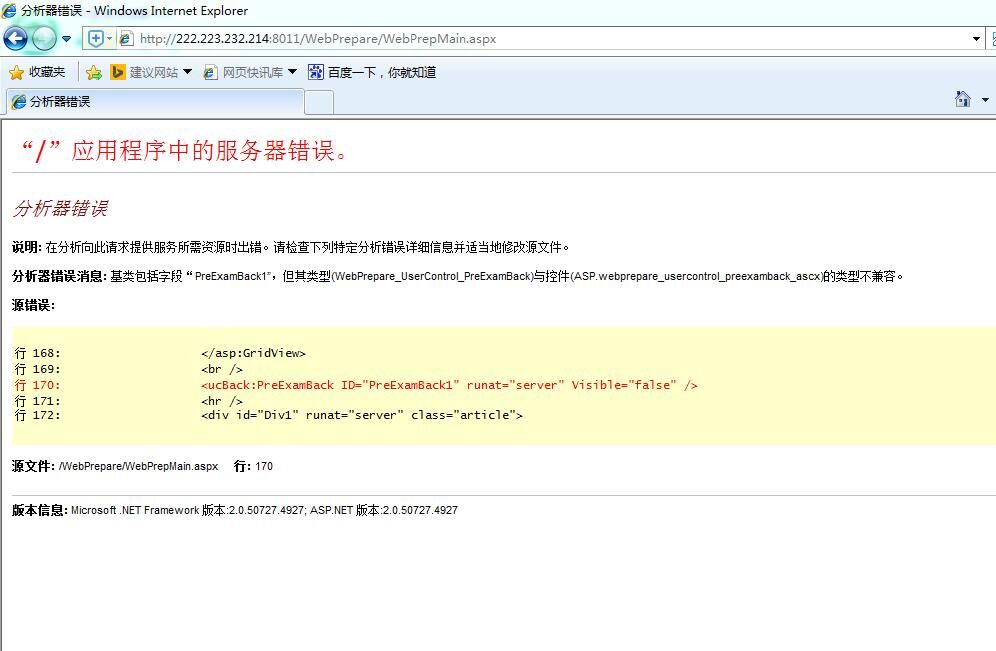Click the Baidu paw icon on favorites bar
This screenshot has width=996, height=651.
(316, 72)
